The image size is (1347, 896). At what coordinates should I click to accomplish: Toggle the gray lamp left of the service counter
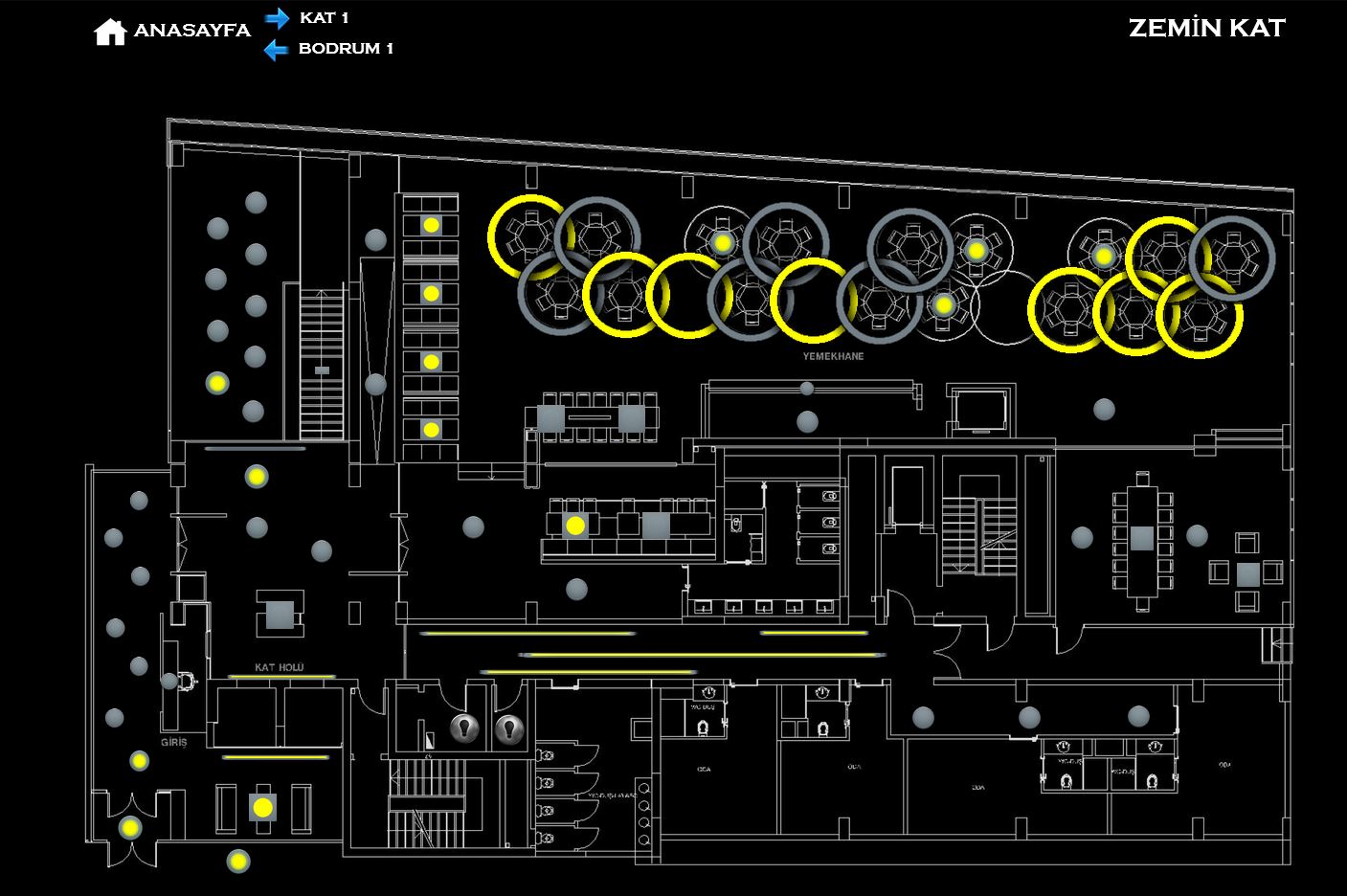(x=473, y=526)
